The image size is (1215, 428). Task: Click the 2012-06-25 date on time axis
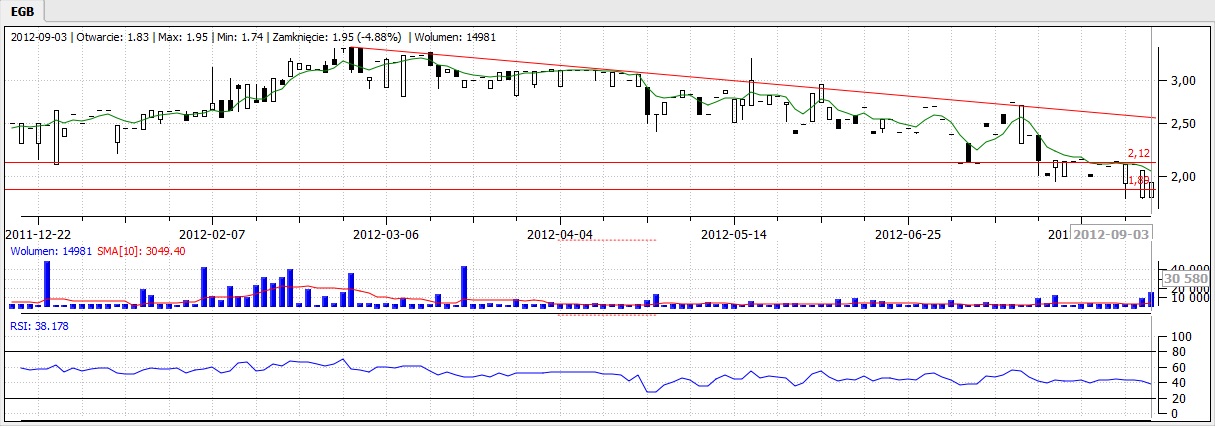pos(908,235)
